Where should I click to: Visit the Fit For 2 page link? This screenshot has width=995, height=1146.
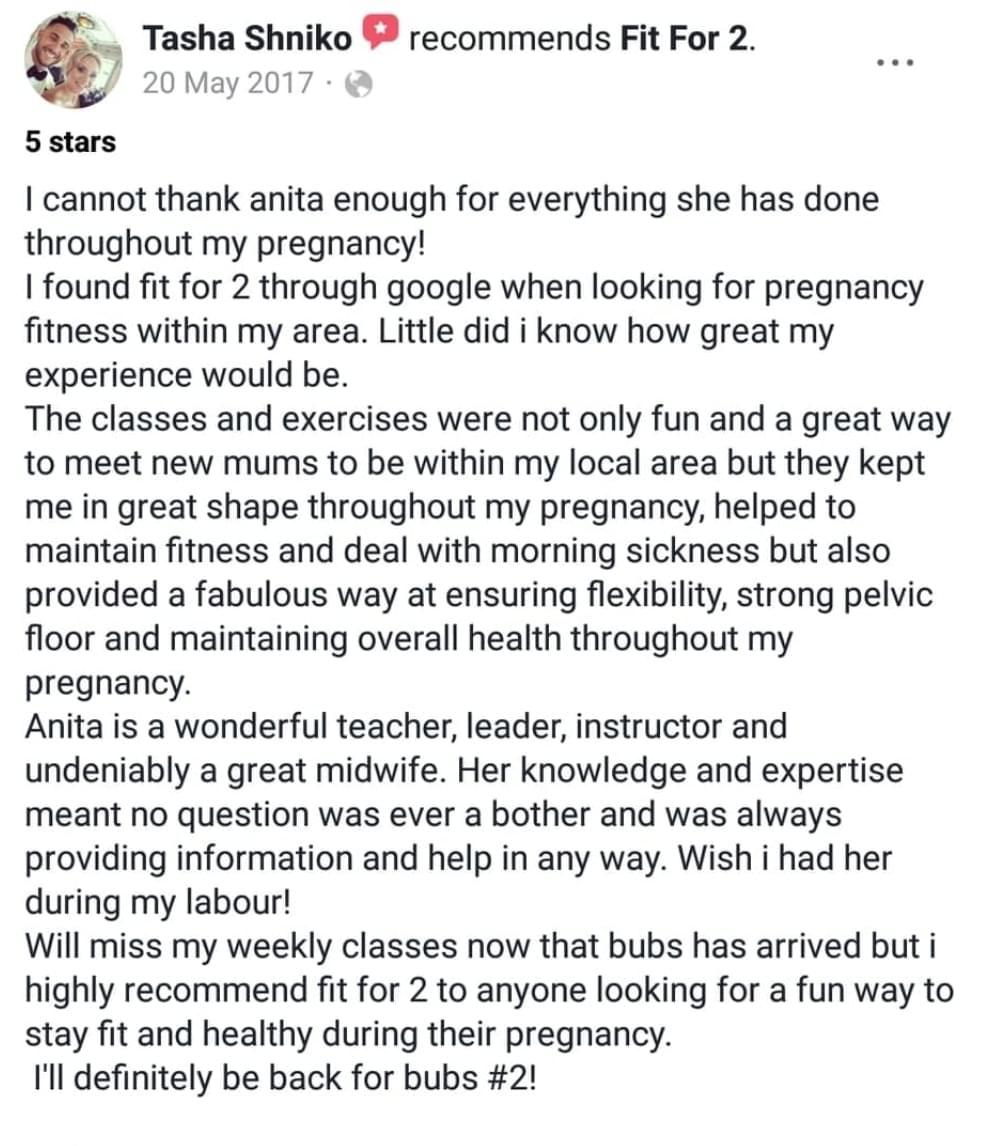(x=685, y=38)
